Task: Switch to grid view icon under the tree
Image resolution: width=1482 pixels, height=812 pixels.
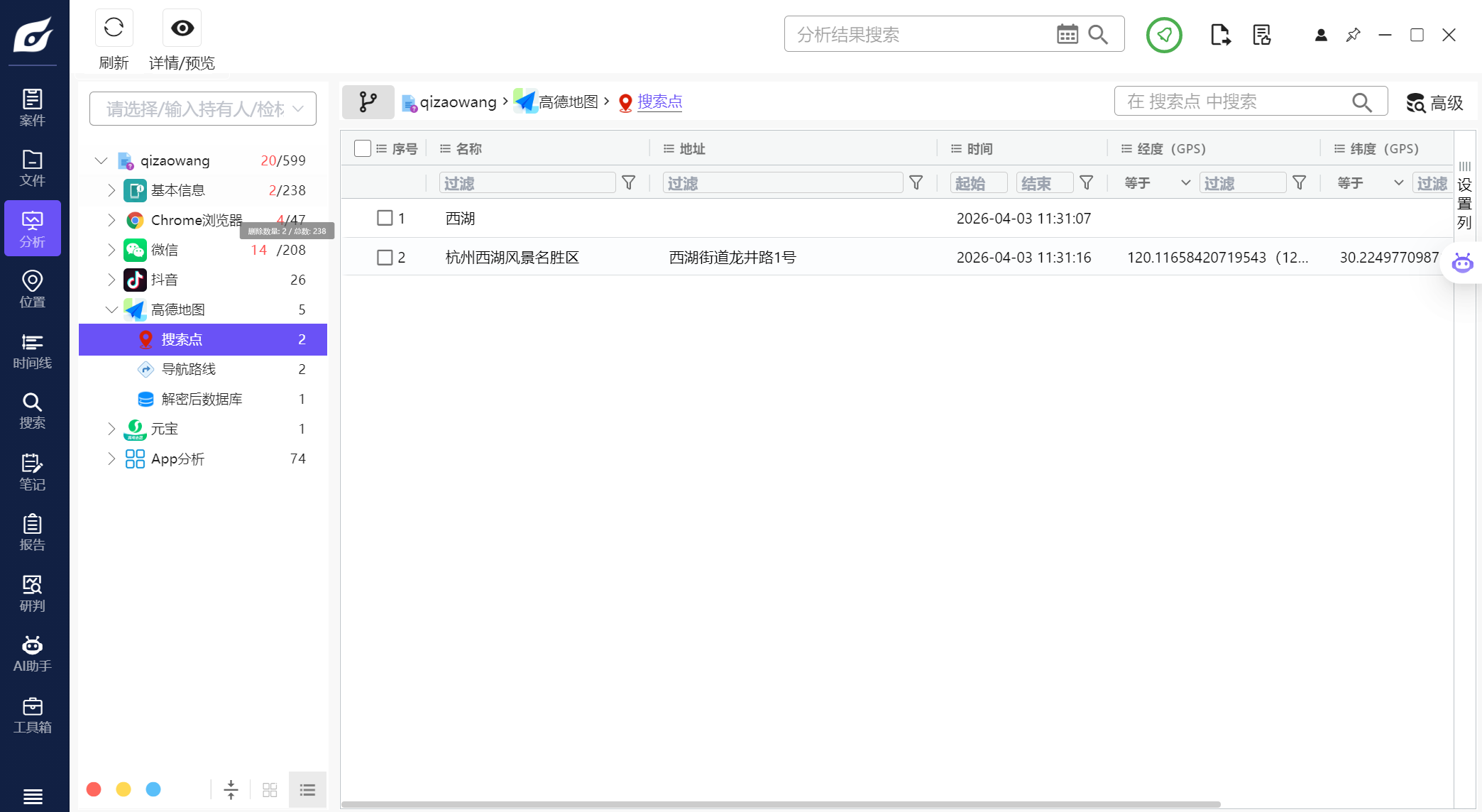Action: pyautogui.click(x=270, y=789)
